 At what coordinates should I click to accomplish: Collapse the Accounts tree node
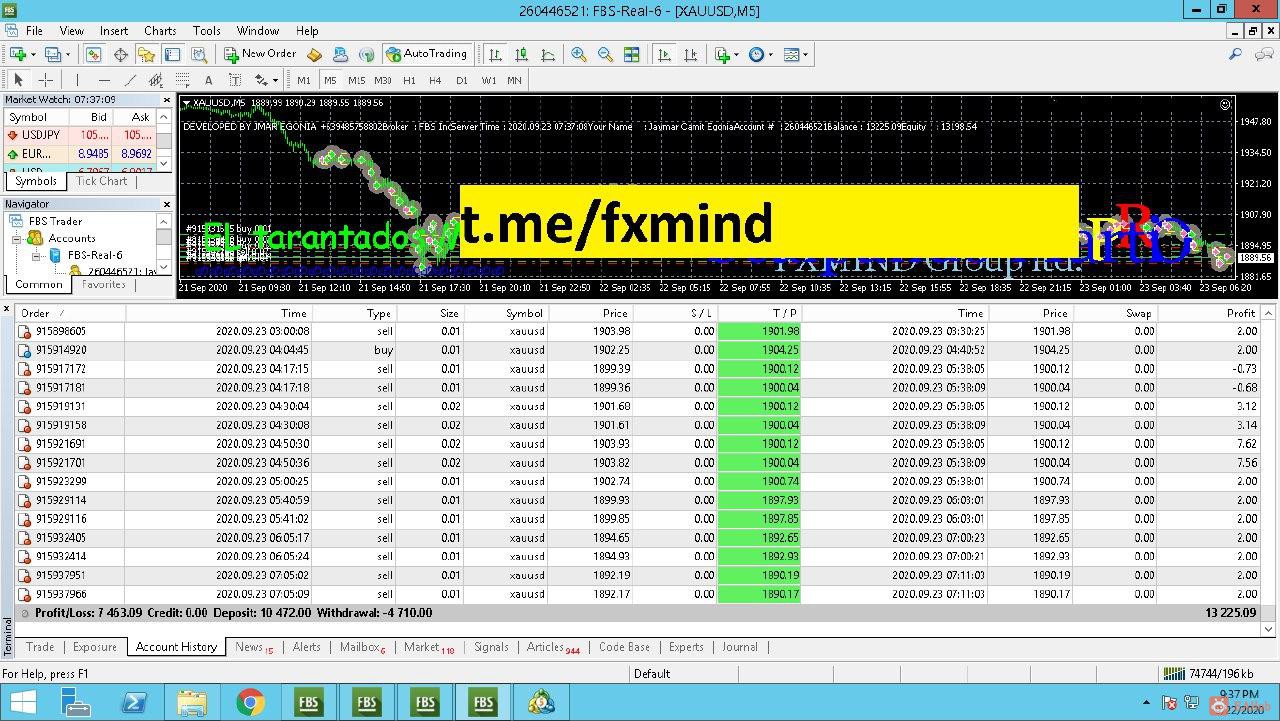click(17, 238)
